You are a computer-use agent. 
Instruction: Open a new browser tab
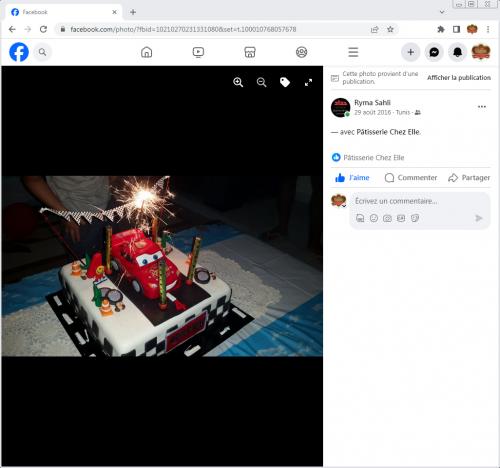point(133,12)
